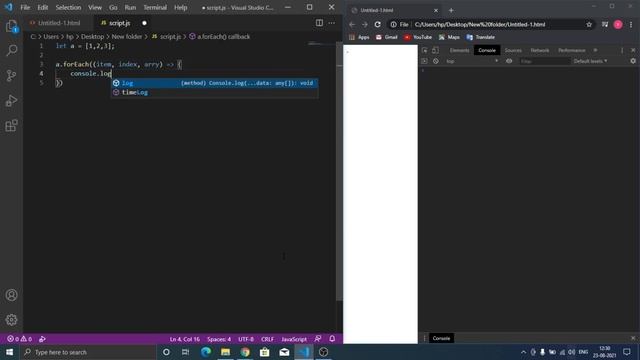Switch to the Sources tab
Viewport: 640px width, 360px height.
[513, 50]
